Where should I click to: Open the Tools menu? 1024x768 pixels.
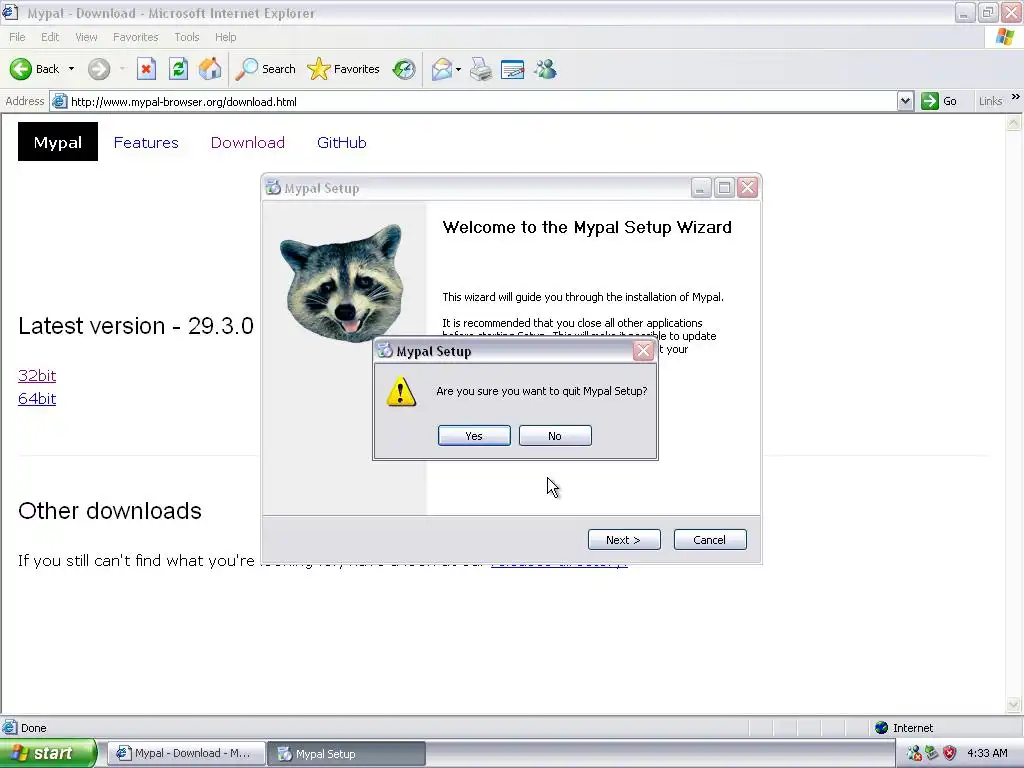[186, 37]
